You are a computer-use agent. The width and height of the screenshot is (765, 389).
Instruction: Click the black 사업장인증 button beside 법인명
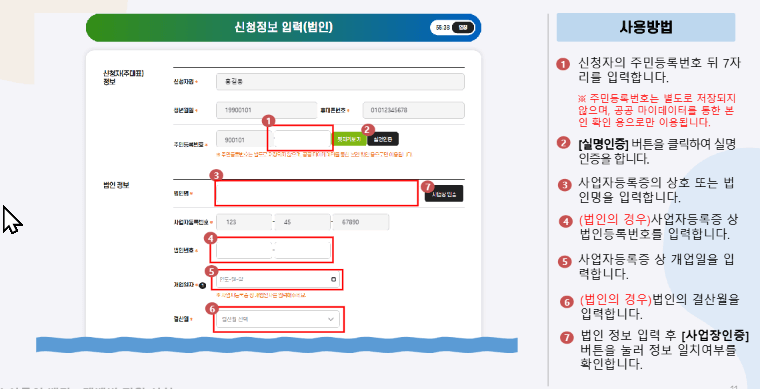[444, 194]
